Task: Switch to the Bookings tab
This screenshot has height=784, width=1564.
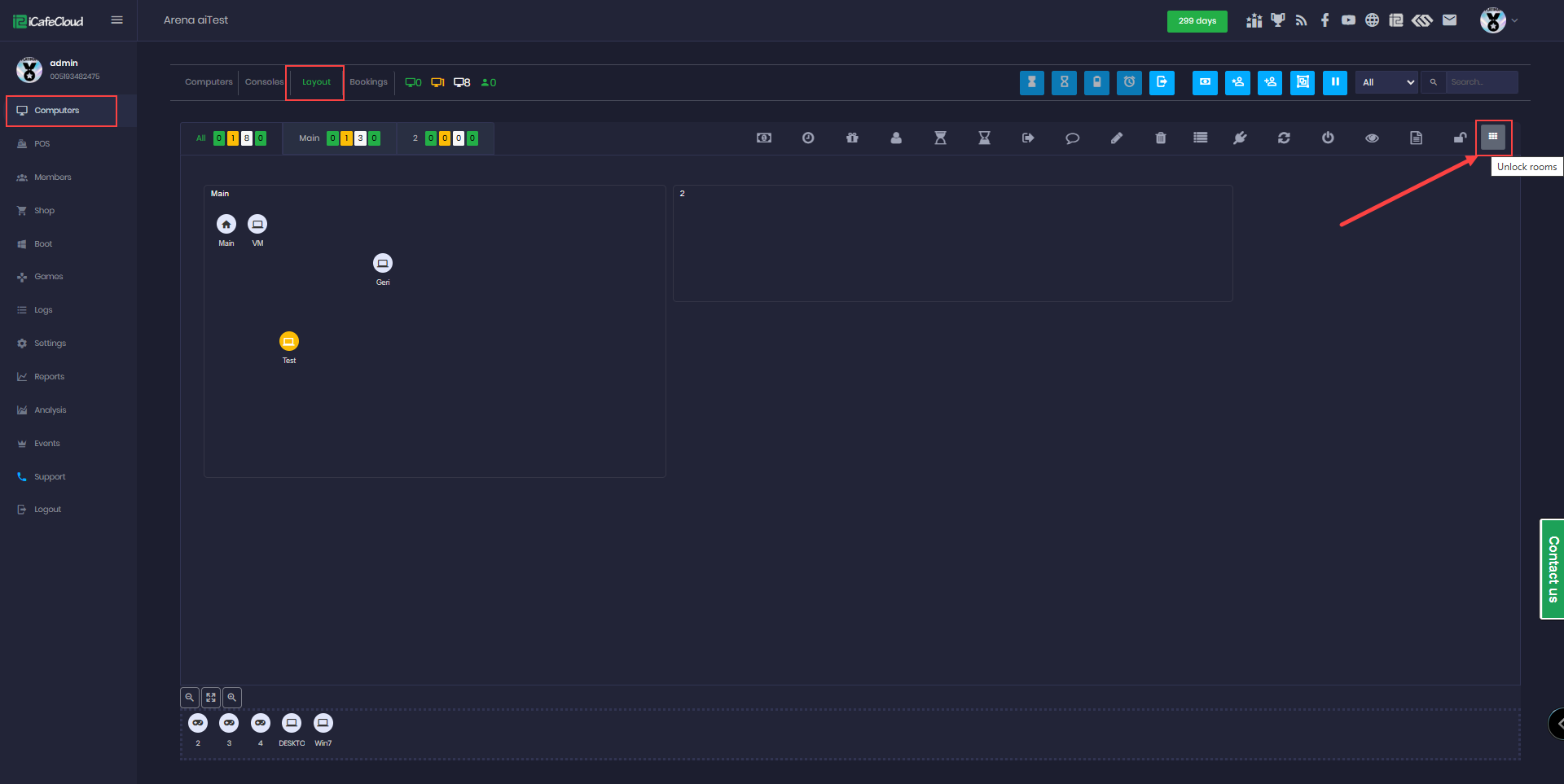Action: [368, 82]
